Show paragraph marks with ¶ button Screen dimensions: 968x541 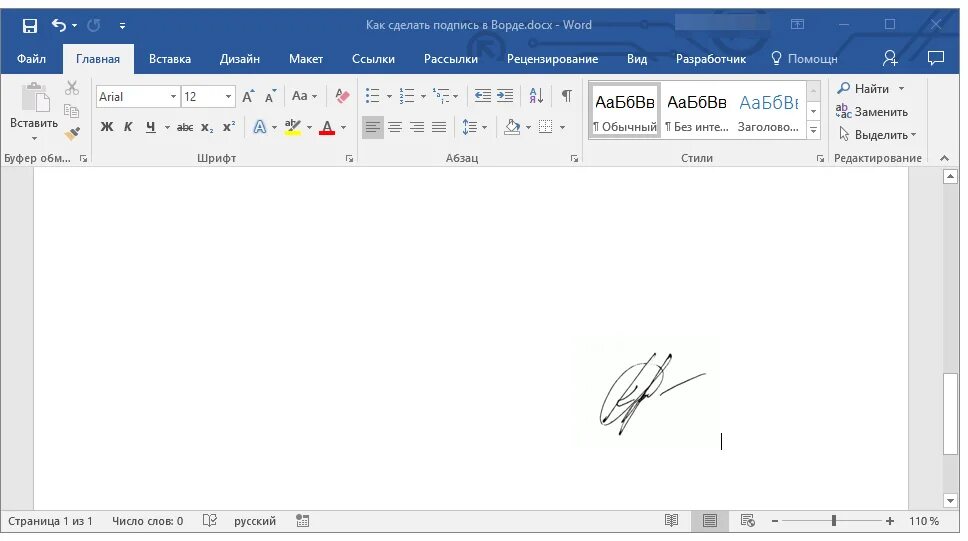566,96
